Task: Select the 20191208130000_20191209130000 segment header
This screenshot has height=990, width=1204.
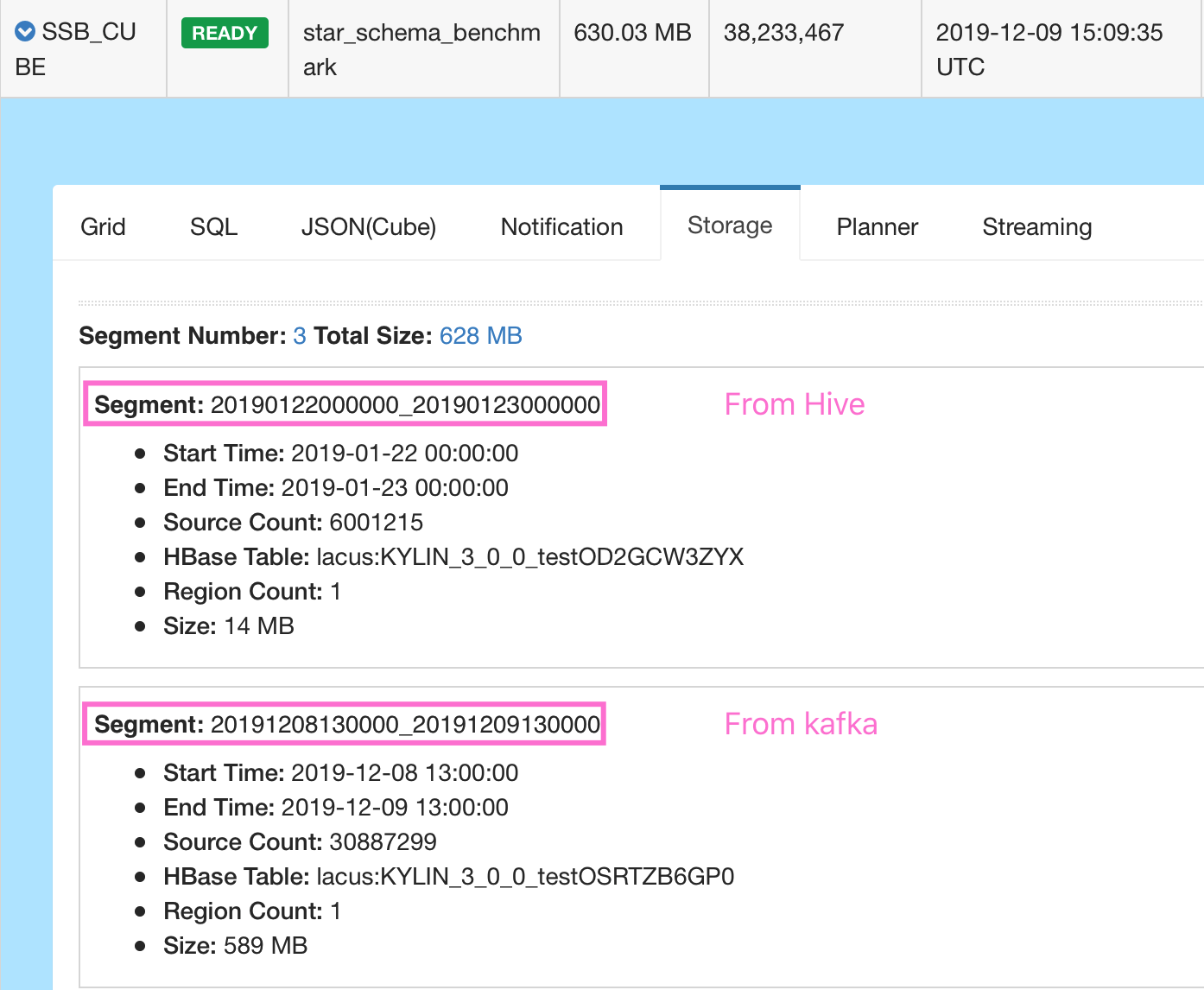Action: [x=346, y=724]
